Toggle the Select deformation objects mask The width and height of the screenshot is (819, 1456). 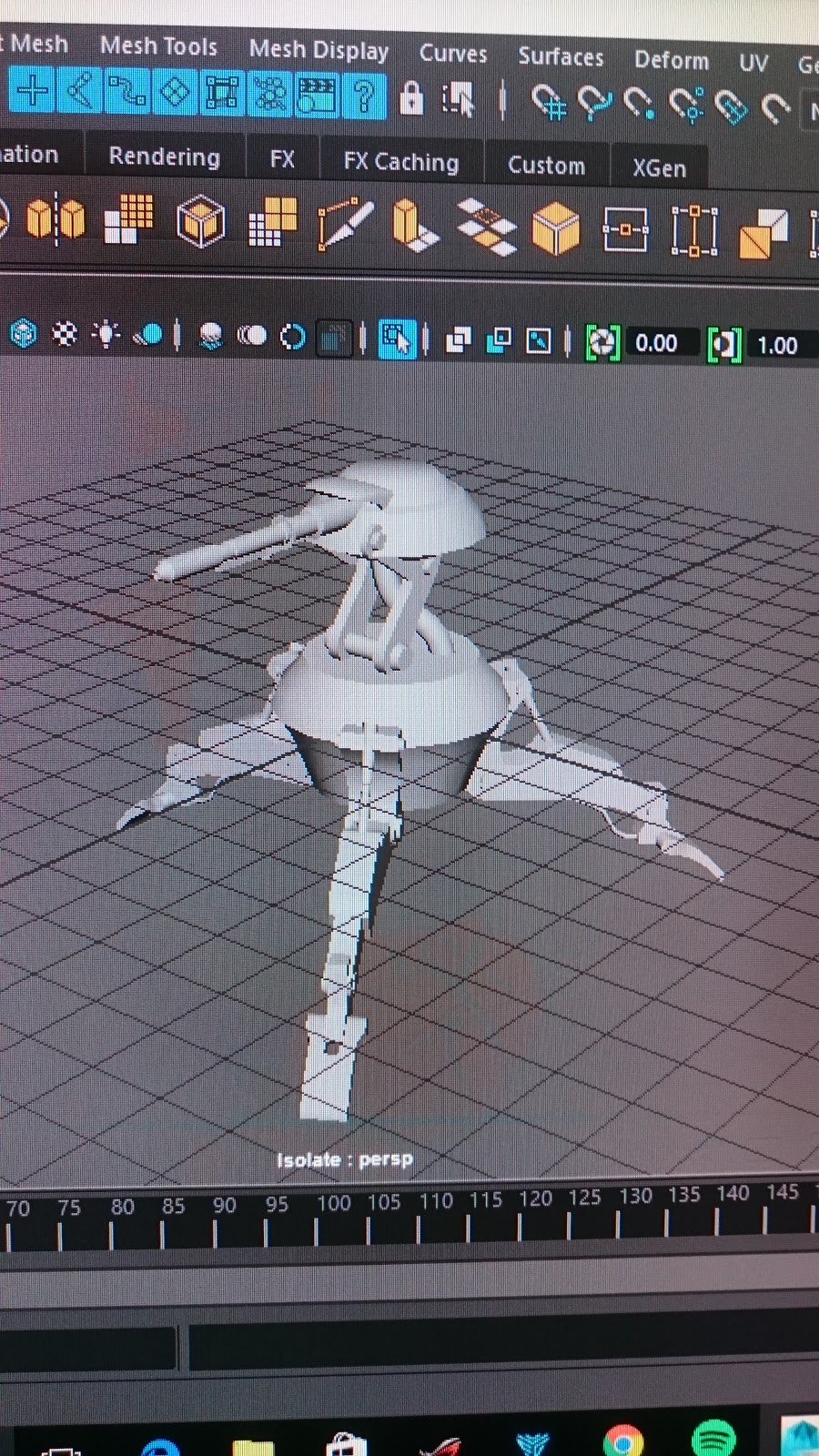(222, 94)
